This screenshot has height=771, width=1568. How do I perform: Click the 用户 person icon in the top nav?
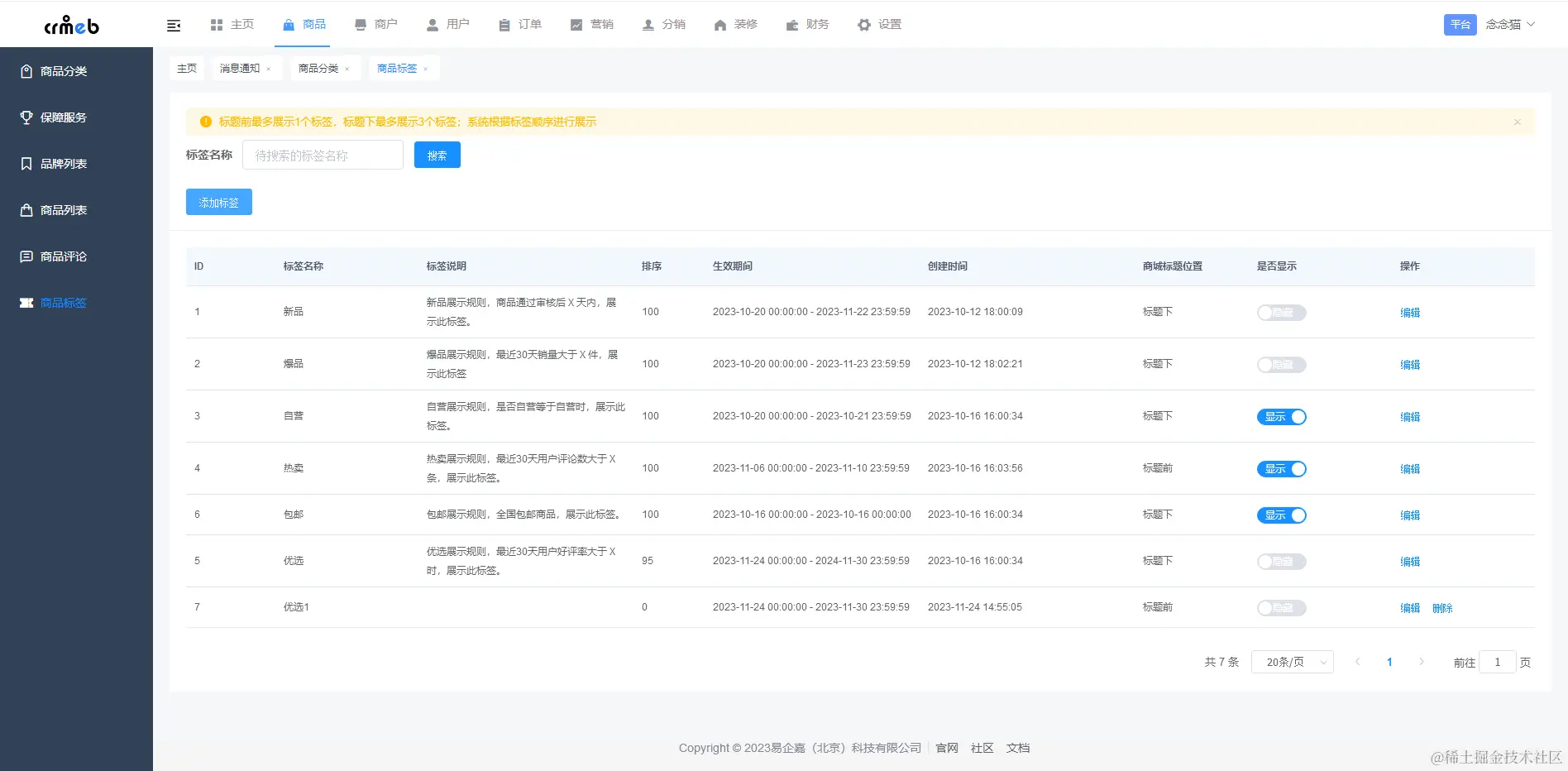click(x=433, y=25)
